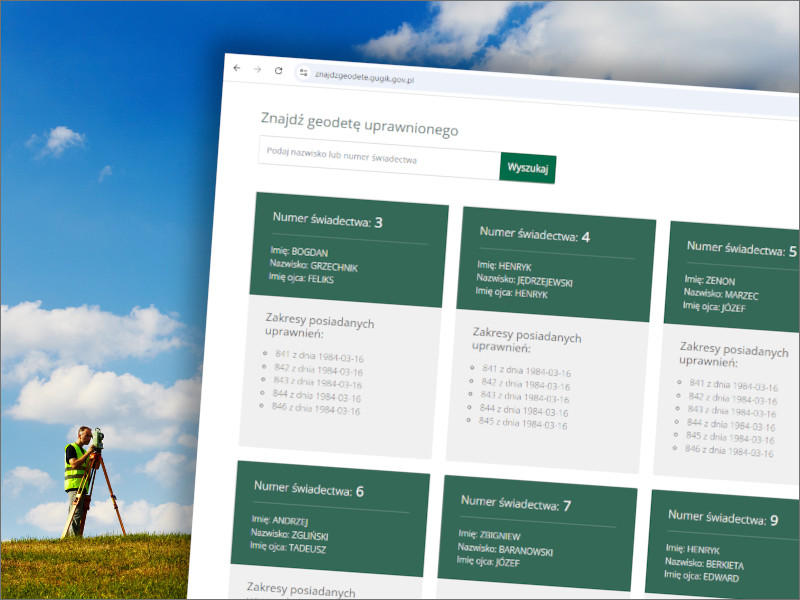
Task: Click '844 z dnia 1984-03-16' in card 4
Action: tap(523, 410)
